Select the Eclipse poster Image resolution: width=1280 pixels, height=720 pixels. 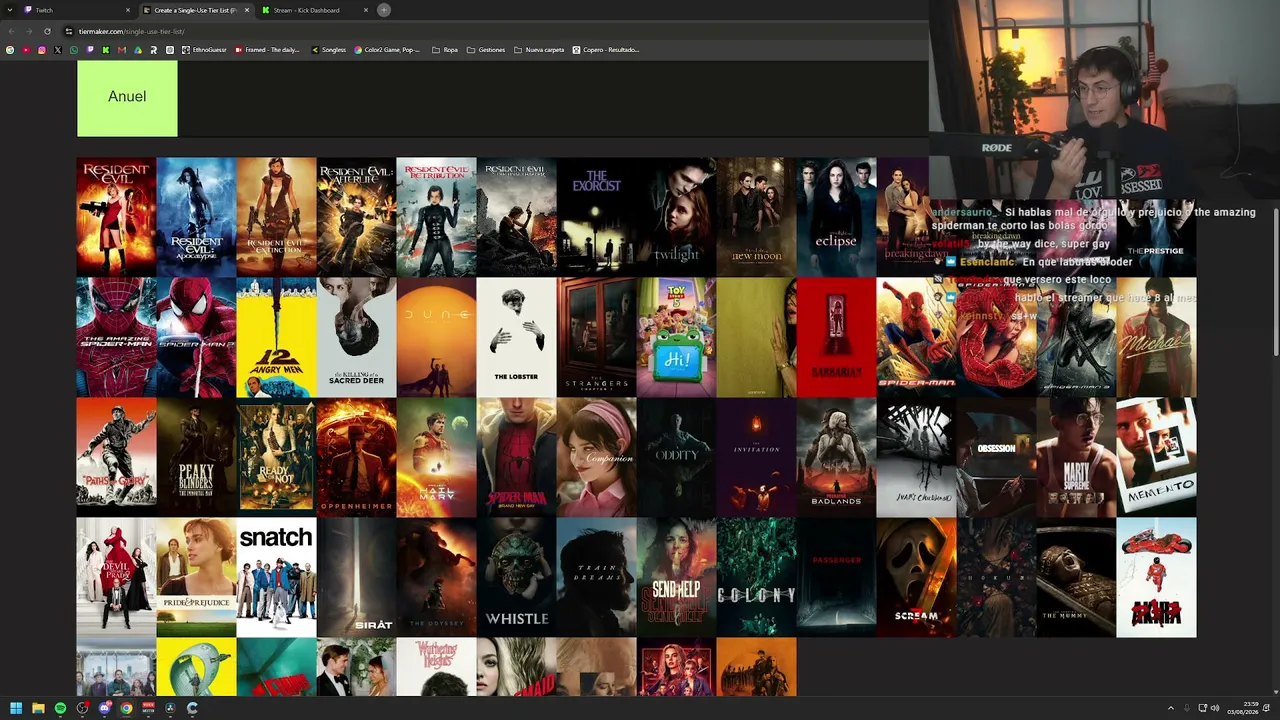836,217
